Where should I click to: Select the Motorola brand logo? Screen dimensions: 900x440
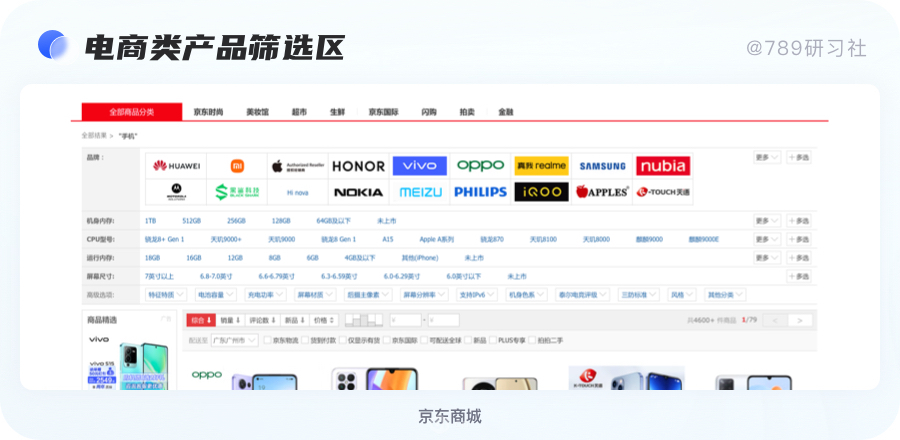[x=176, y=192]
